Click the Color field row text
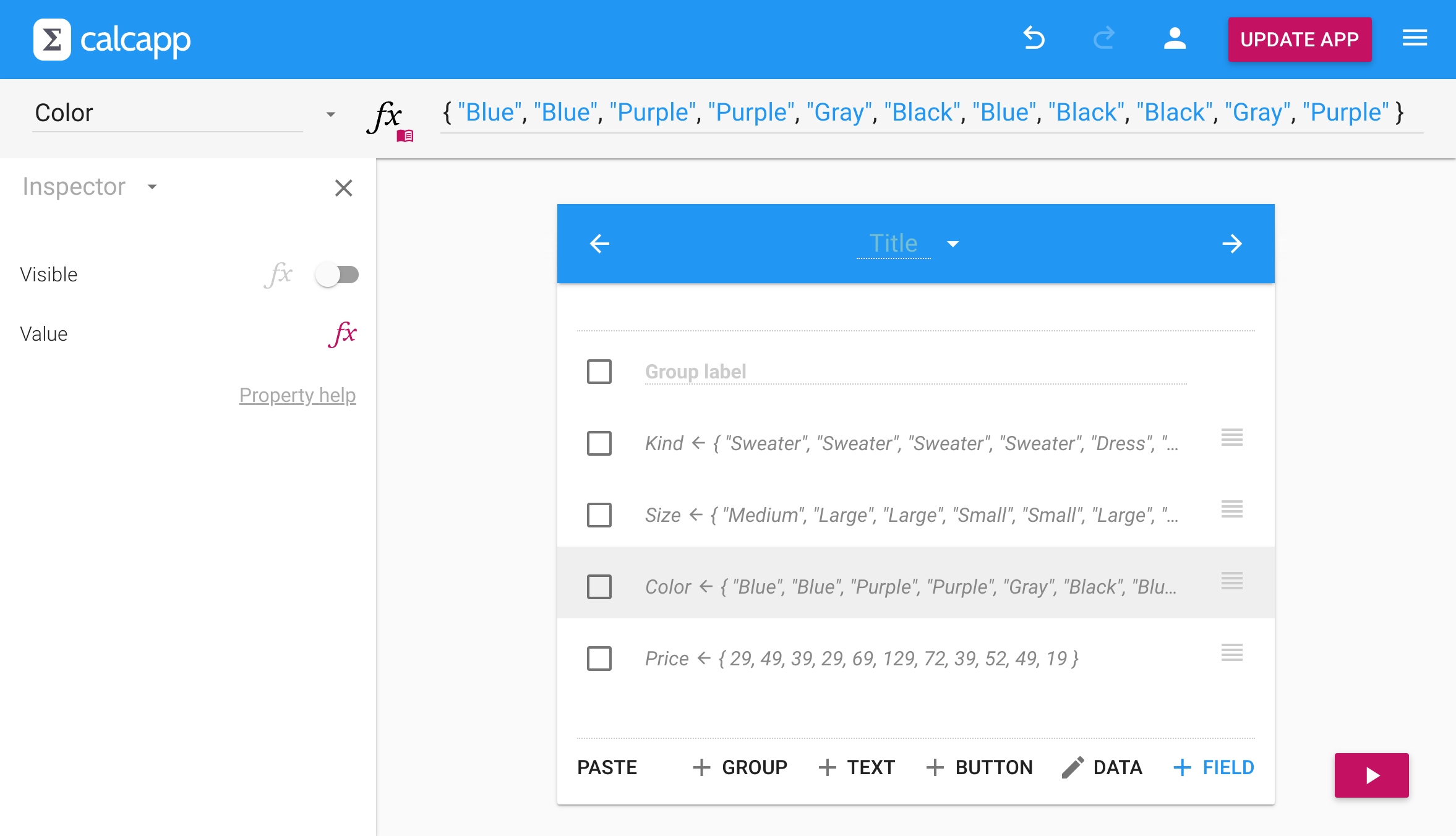 (911, 587)
